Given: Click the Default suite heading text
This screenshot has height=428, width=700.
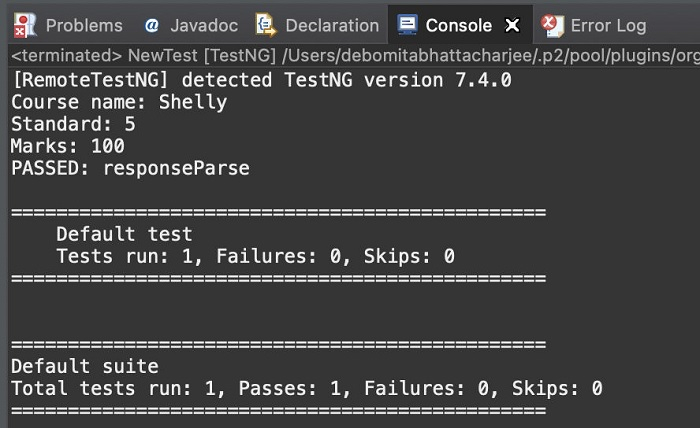Looking at the screenshot, I should click(84, 366).
